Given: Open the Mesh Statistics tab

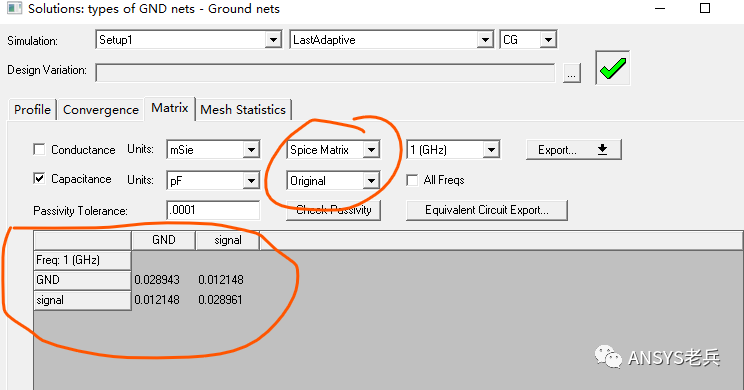Looking at the screenshot, I should pyautogui.click(x=243, y=110).
